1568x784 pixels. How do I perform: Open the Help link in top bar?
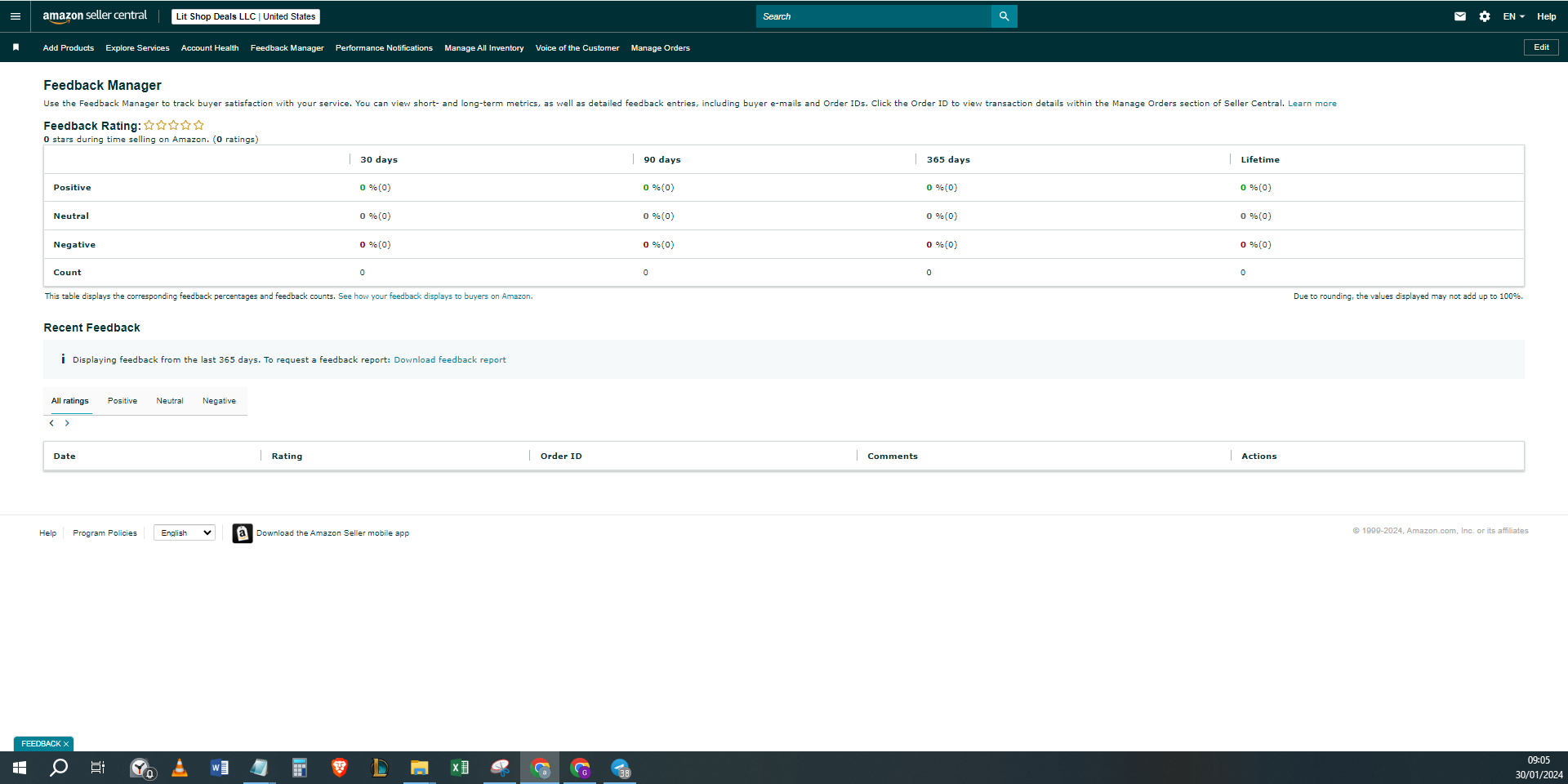1546,16
